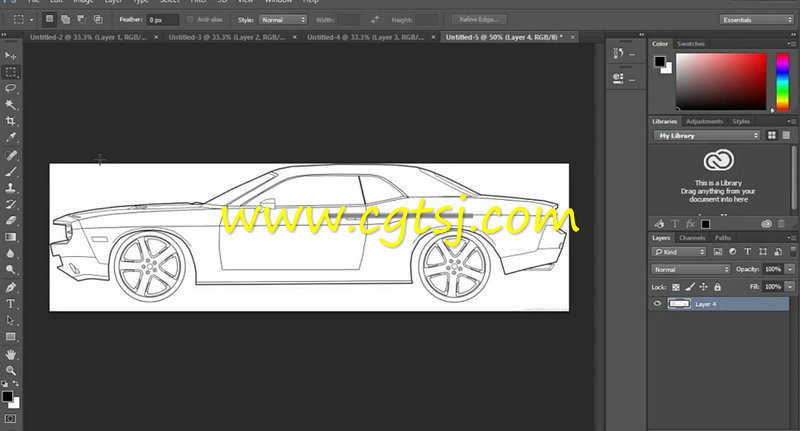Open the tool preset picker arrow
The height and width of the screenshot is (431, 800).
coord(31,20)
